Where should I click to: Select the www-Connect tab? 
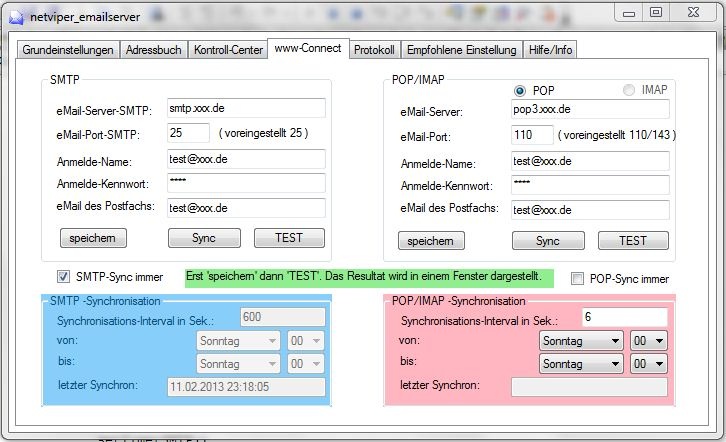[x=308, y=48]
